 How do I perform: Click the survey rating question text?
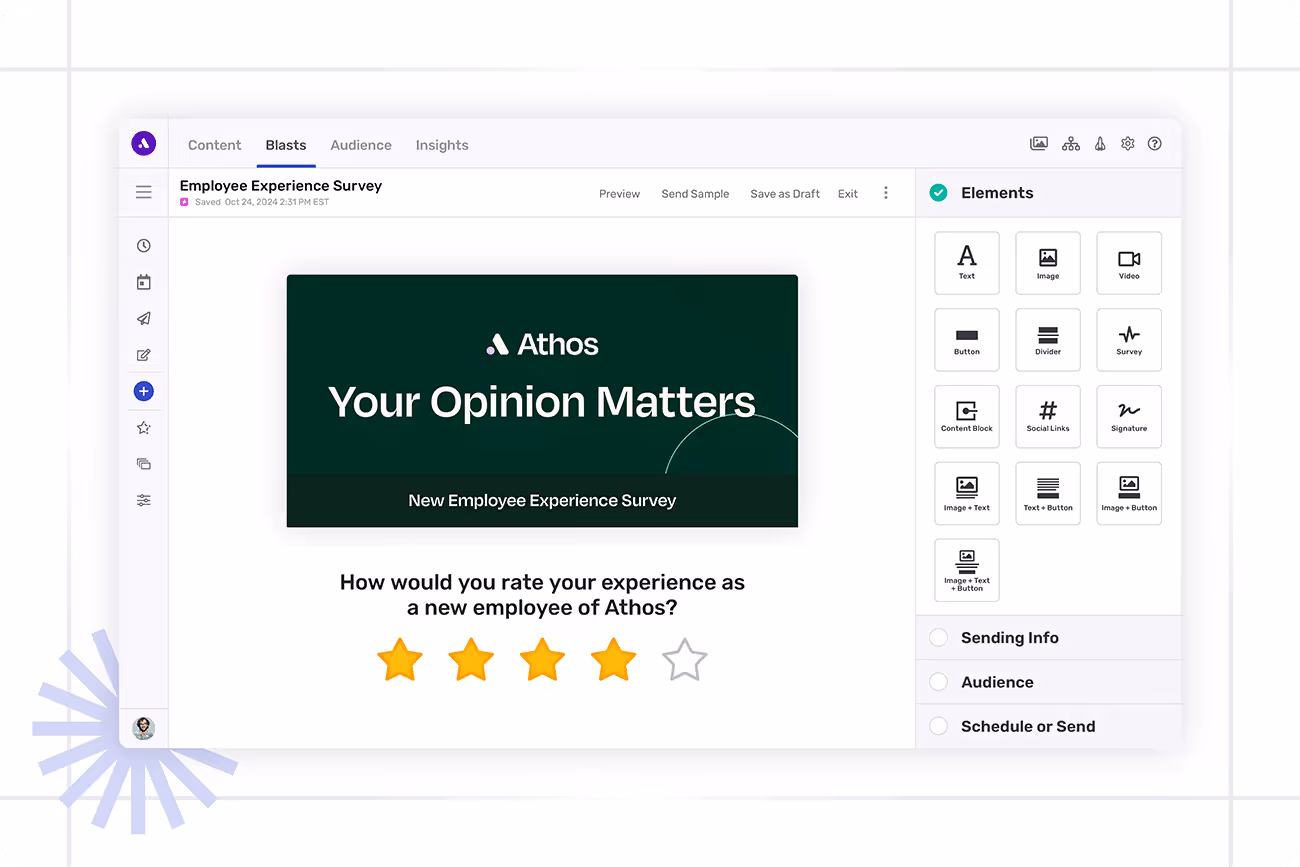(x=542, y=595)
